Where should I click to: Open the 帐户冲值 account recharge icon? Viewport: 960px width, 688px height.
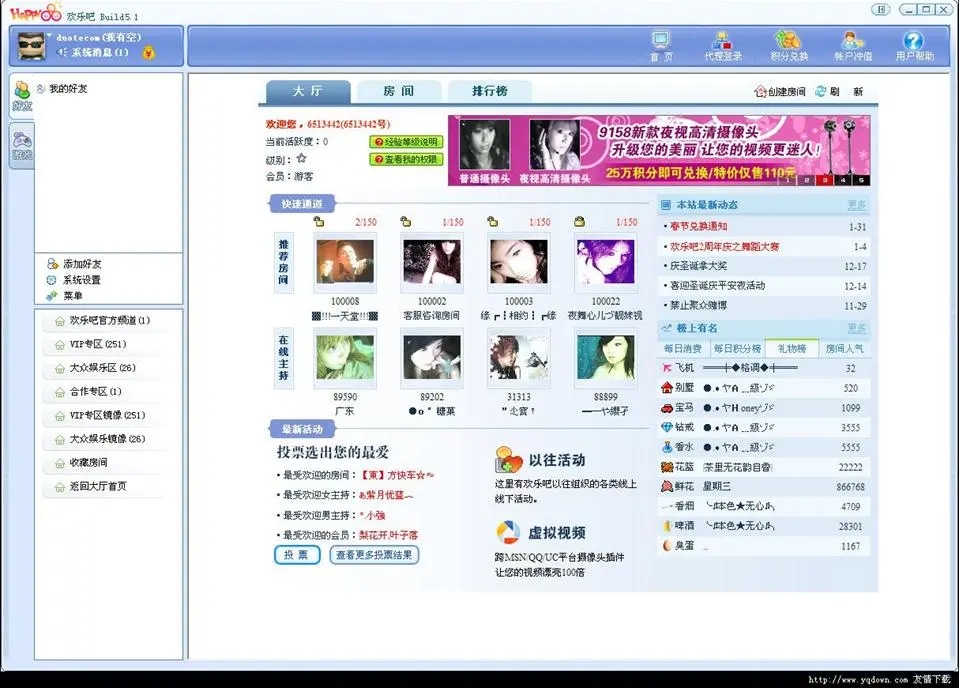pos(850,44)
